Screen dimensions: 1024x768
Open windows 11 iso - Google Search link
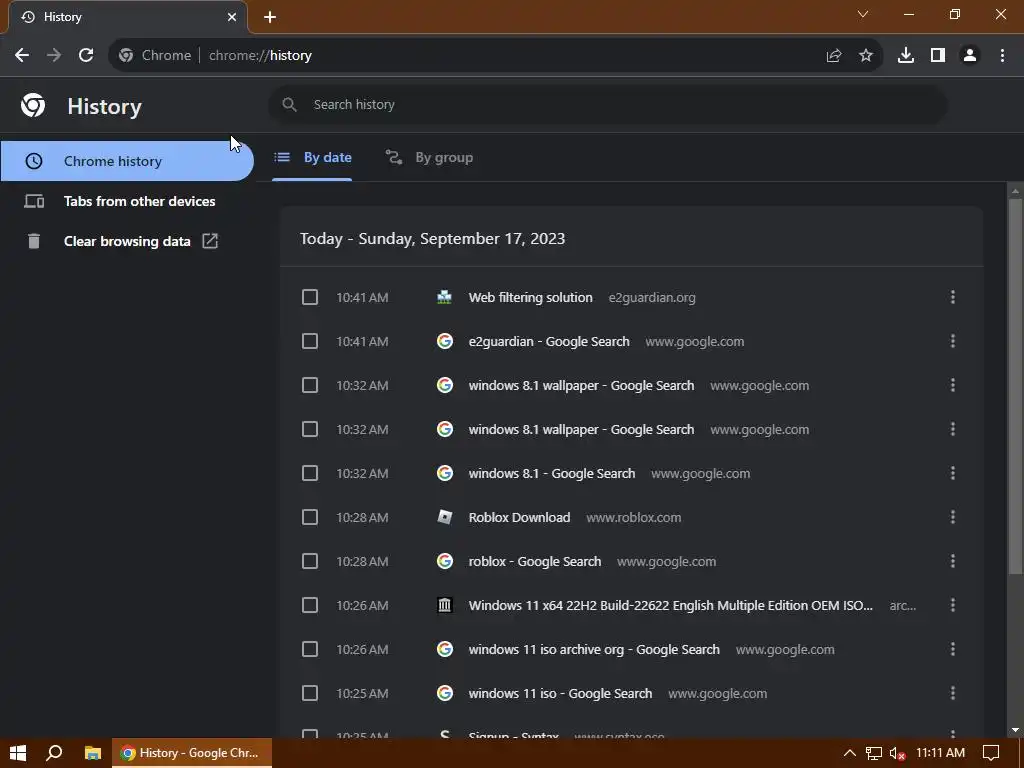560,693
